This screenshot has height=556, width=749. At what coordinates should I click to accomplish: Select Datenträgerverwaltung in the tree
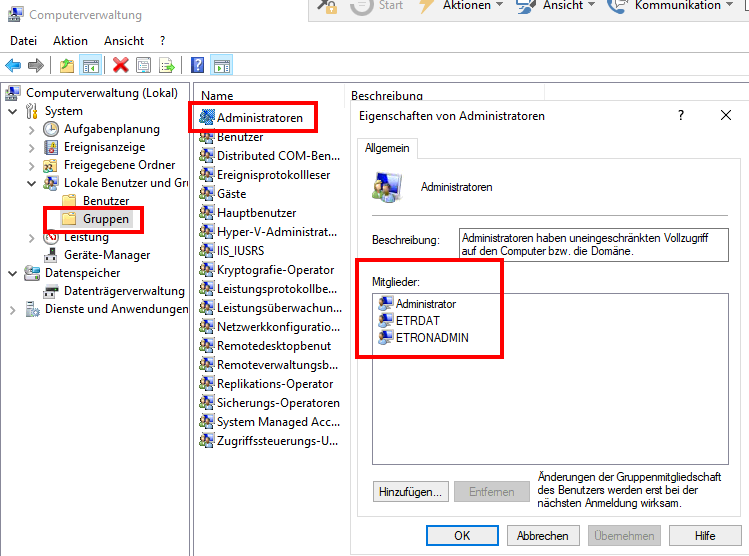(x=124, y=291)
